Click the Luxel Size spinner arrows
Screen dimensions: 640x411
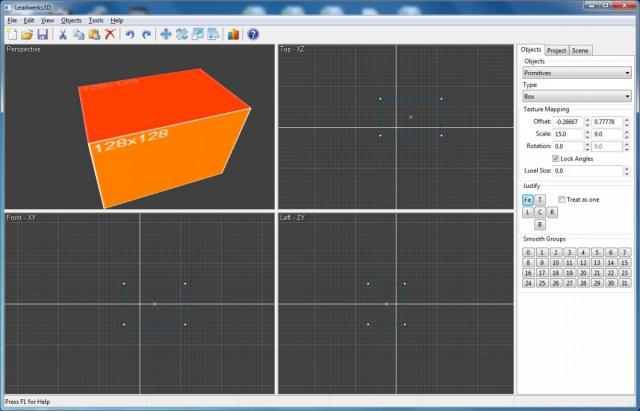tap(627, 171)
